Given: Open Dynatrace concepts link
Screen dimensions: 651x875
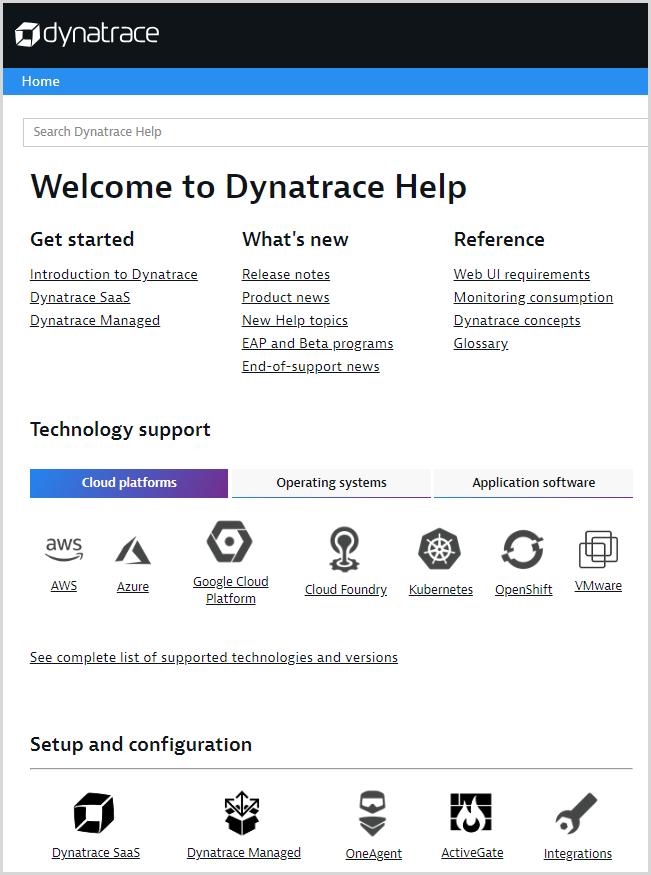Looking at the screenshot, I should pos(517,320).
